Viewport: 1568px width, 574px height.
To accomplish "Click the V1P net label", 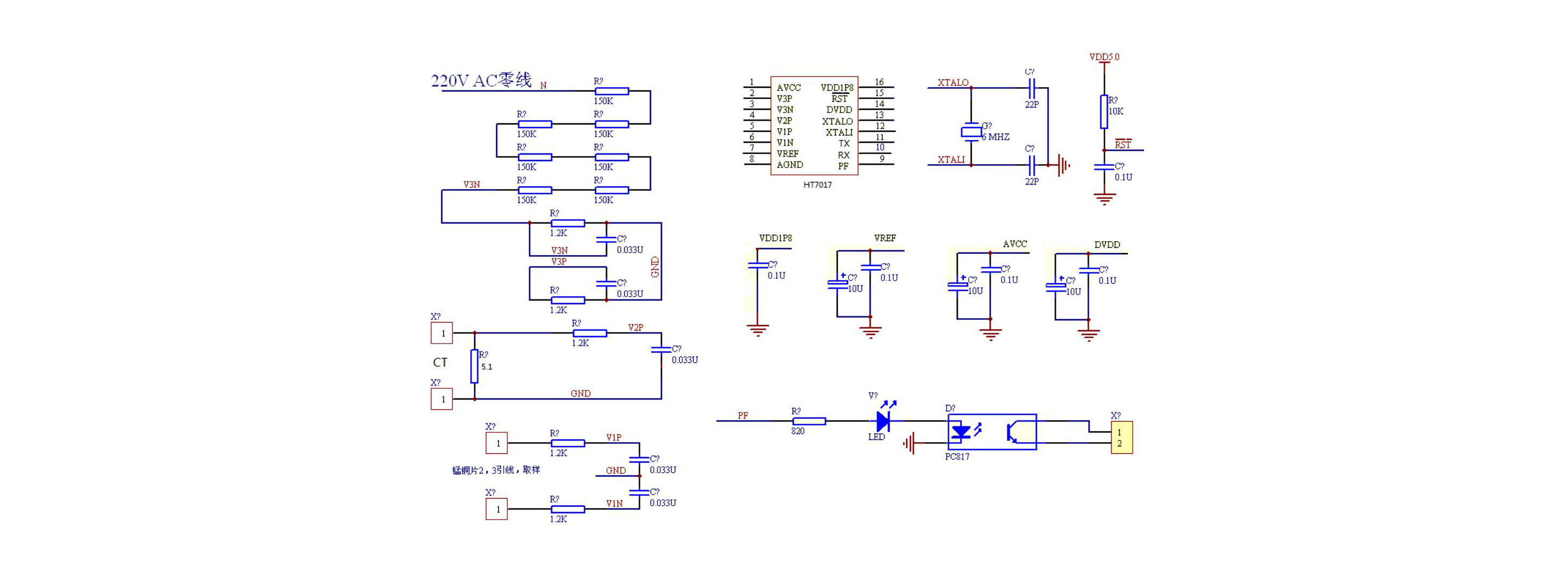I will click(613, 438).
